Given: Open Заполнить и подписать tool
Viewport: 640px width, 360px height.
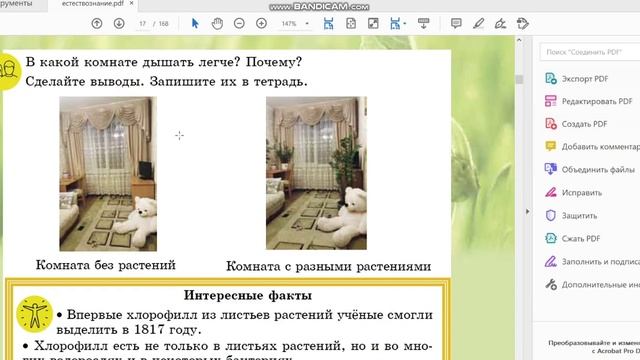Looking at the screenshot, I should point(592,262).
